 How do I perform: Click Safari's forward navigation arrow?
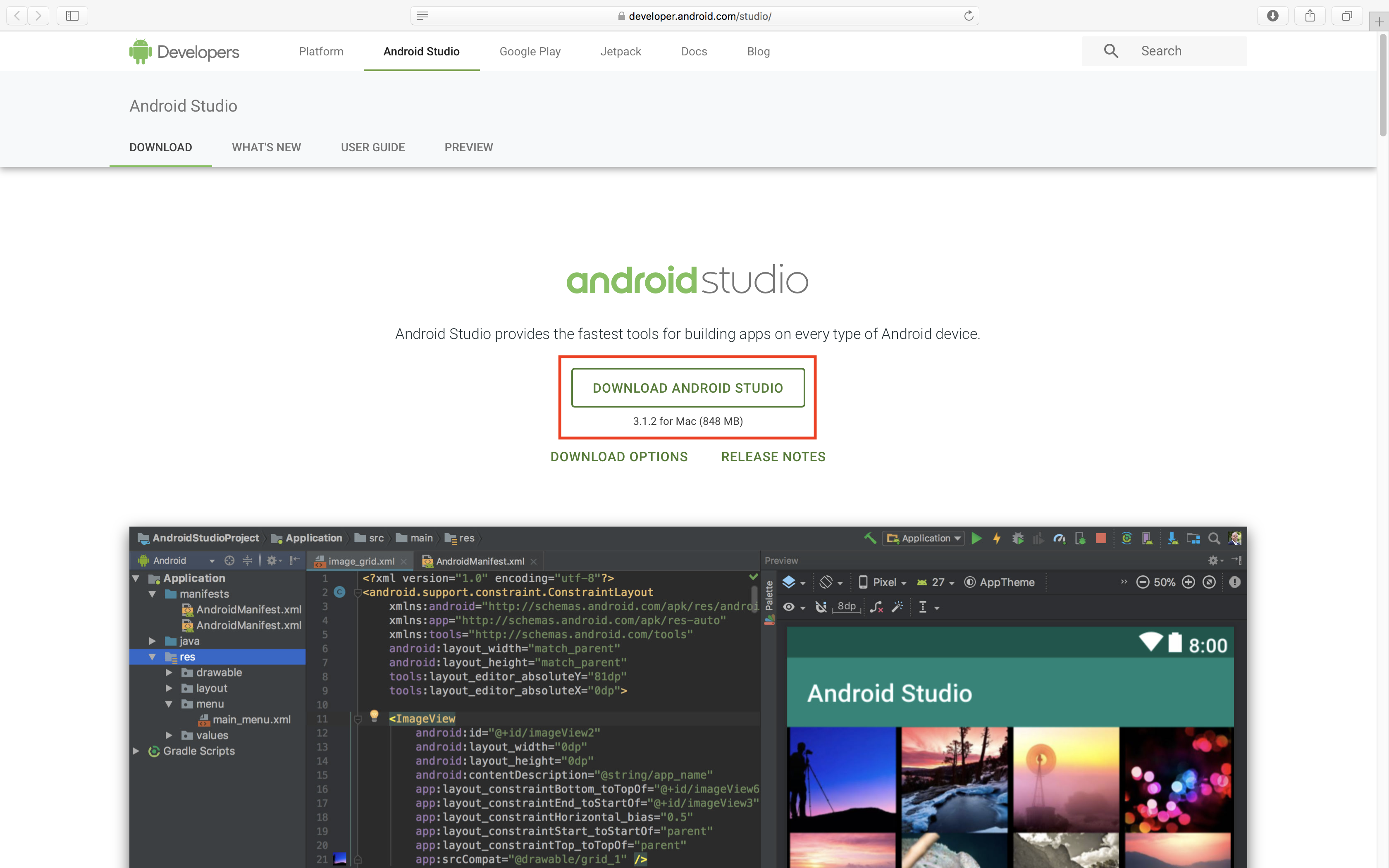38,16
